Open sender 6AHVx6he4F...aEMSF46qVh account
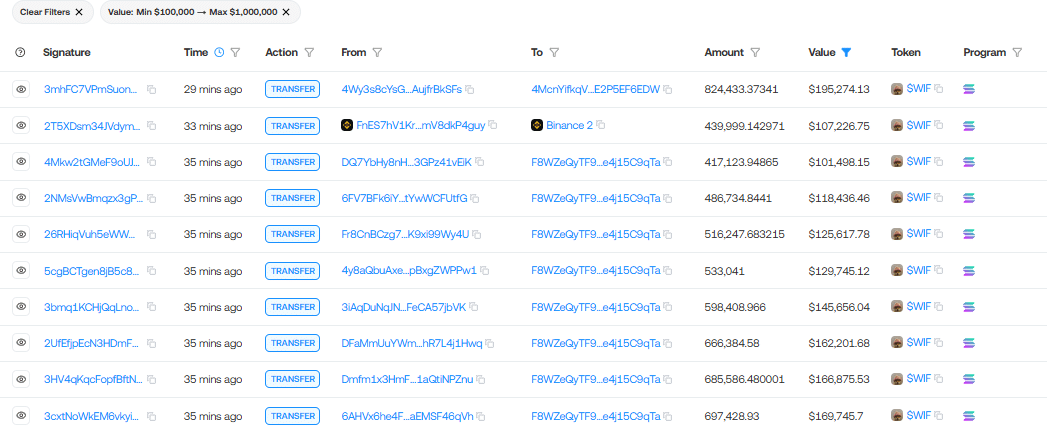Screen dimensions: 1047x434 (x=407, y=416)
